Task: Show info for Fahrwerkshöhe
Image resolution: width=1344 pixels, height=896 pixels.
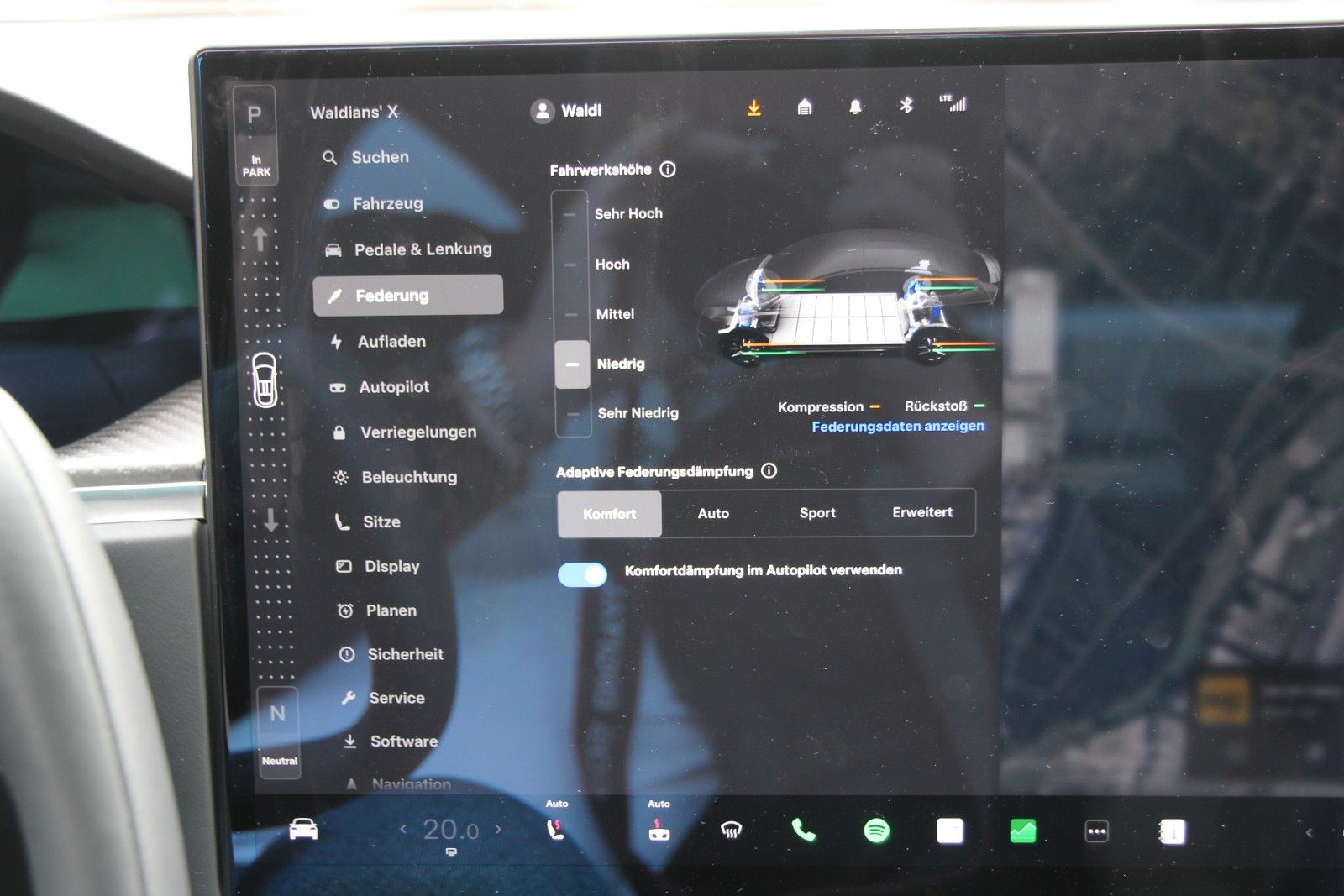Action: (668, 170)
